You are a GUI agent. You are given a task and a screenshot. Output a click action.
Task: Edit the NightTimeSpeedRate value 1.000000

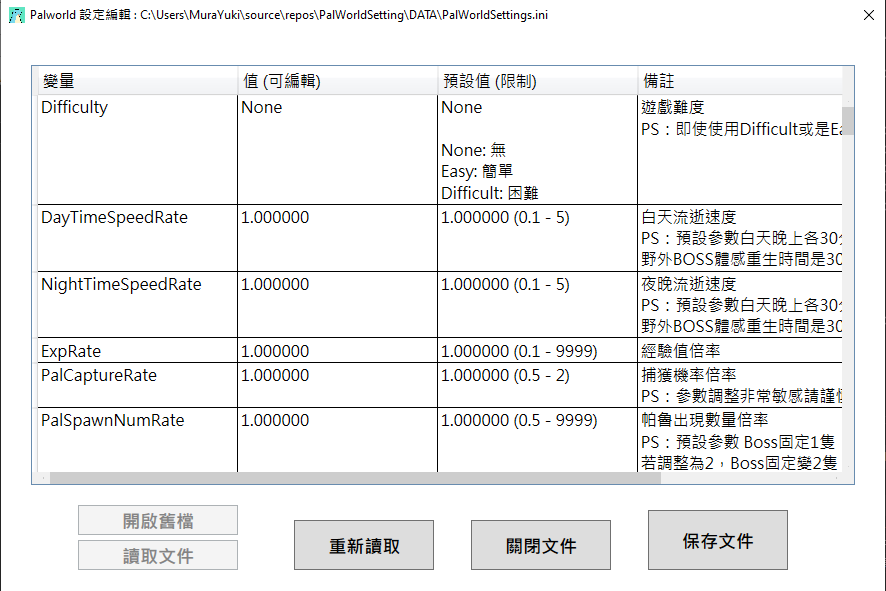pos(337,305)
